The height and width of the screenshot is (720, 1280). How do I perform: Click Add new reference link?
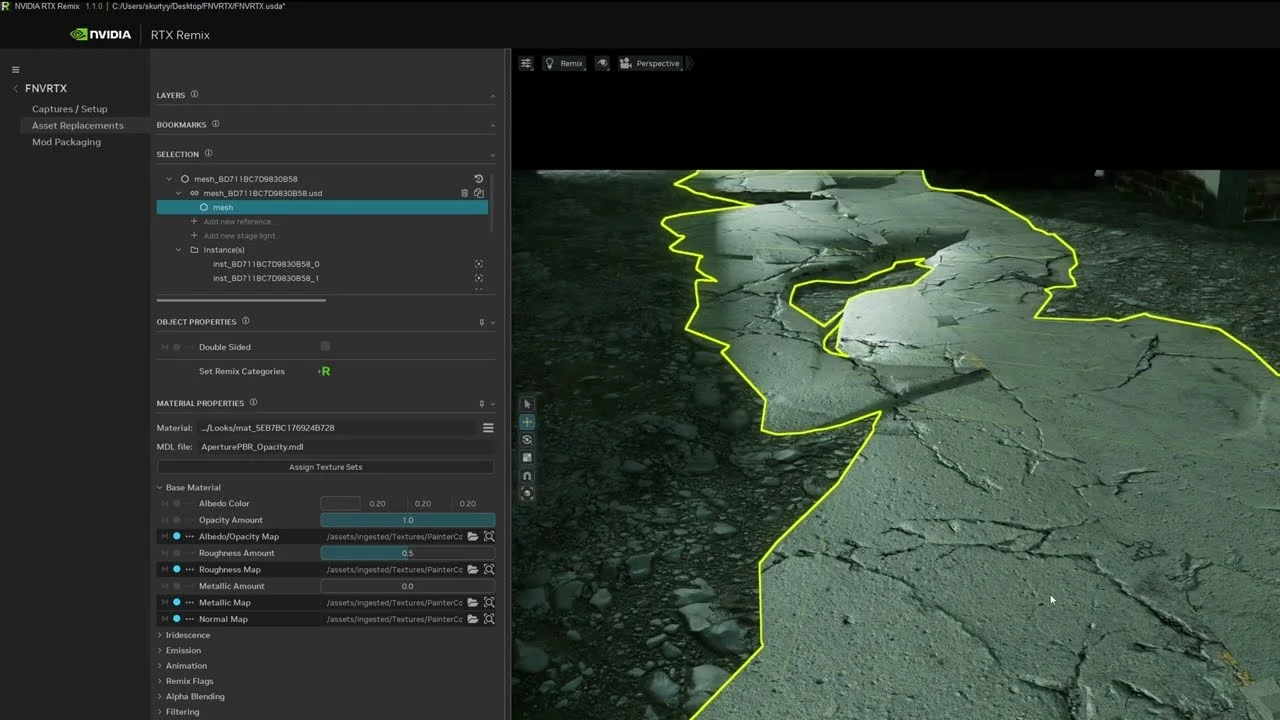coord(237,221)
